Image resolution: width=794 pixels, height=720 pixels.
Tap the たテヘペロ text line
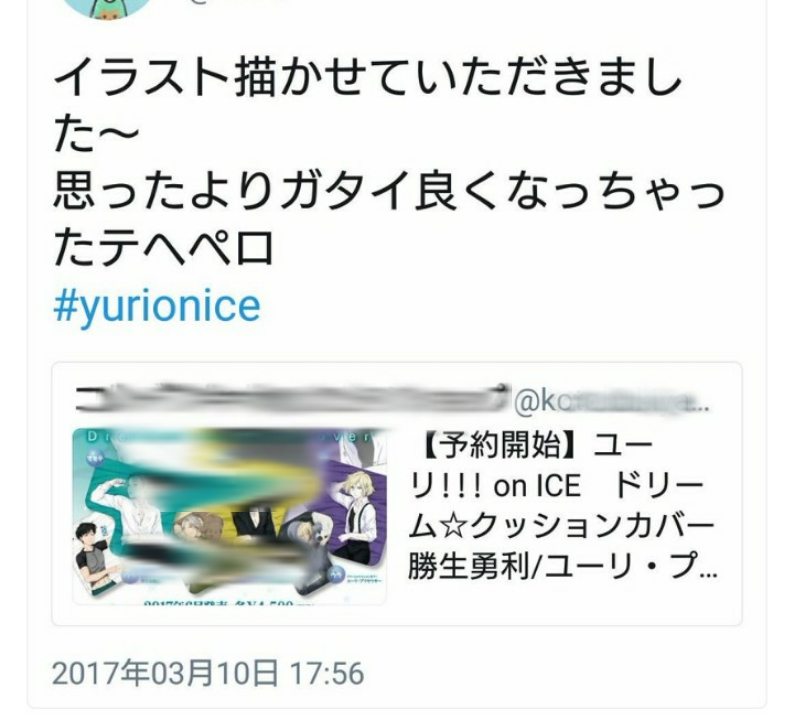(163, 248)
